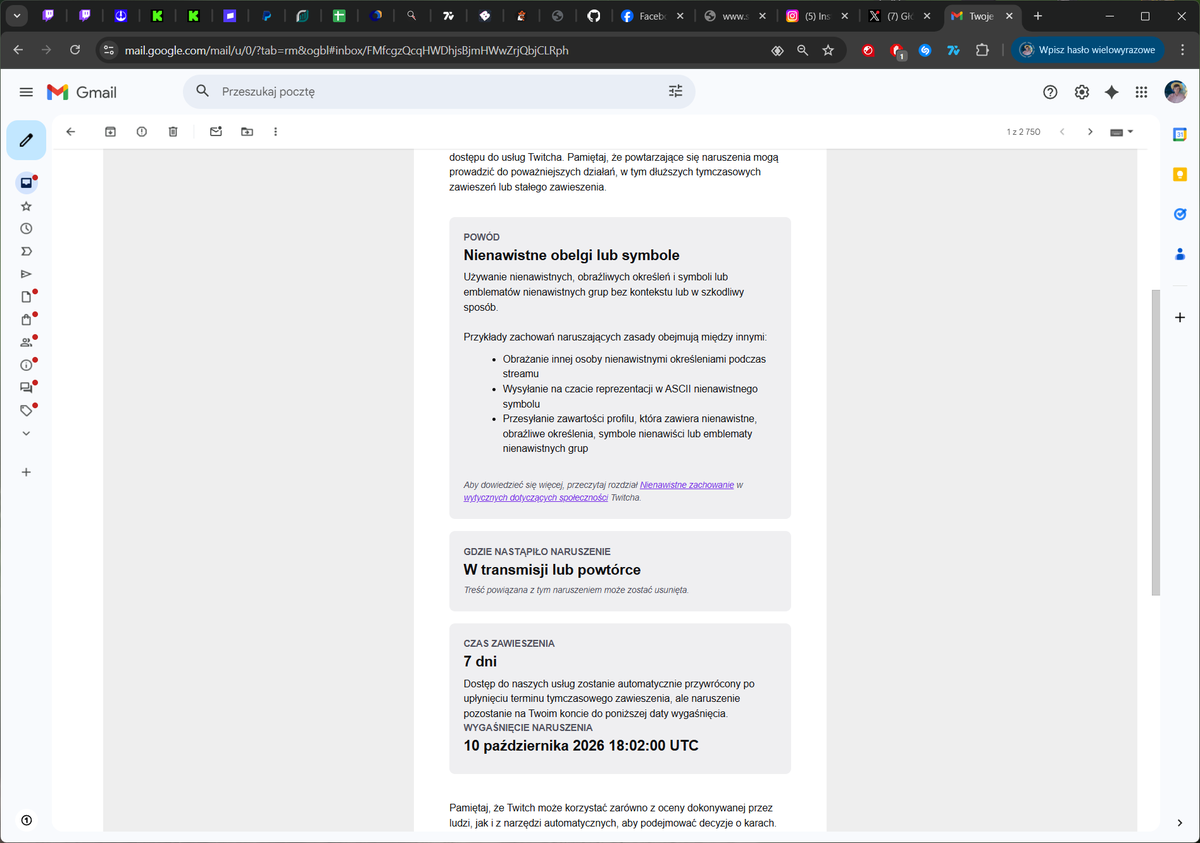Viewport: 1200px width, 843px height.
Task: Compose a new email with pencil button
Action: (x=26, y=140)
